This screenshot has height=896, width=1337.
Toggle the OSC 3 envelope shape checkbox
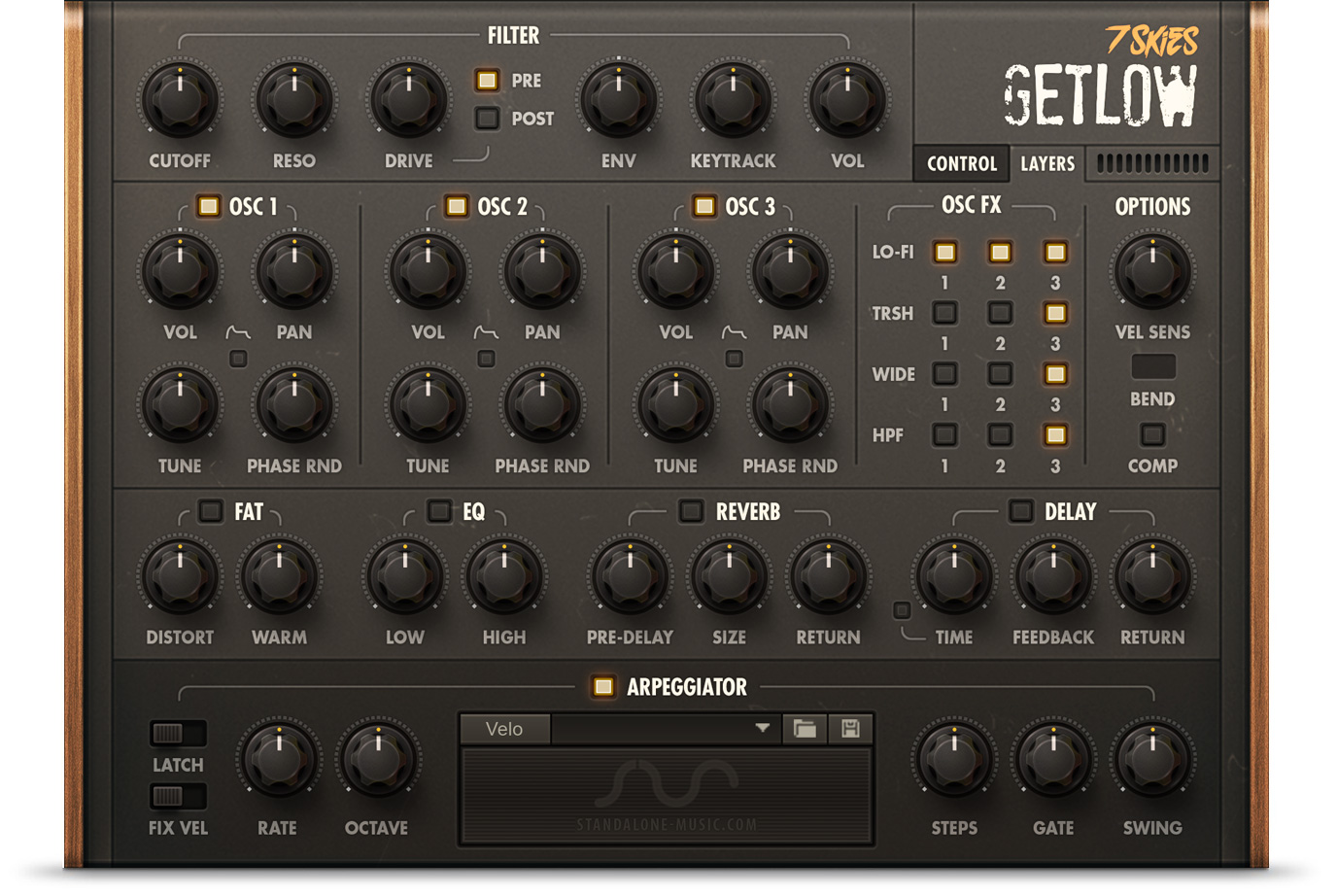(x=735, y=360)
